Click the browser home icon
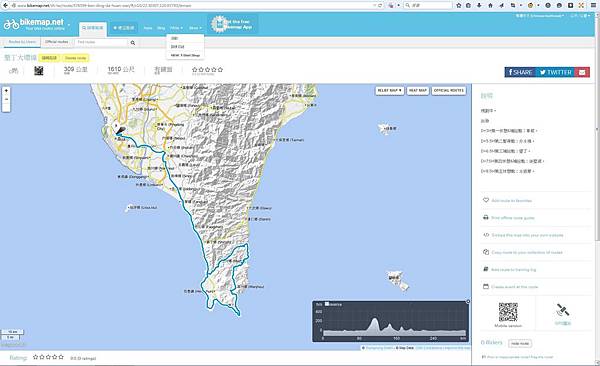 [x=490, y=5]
